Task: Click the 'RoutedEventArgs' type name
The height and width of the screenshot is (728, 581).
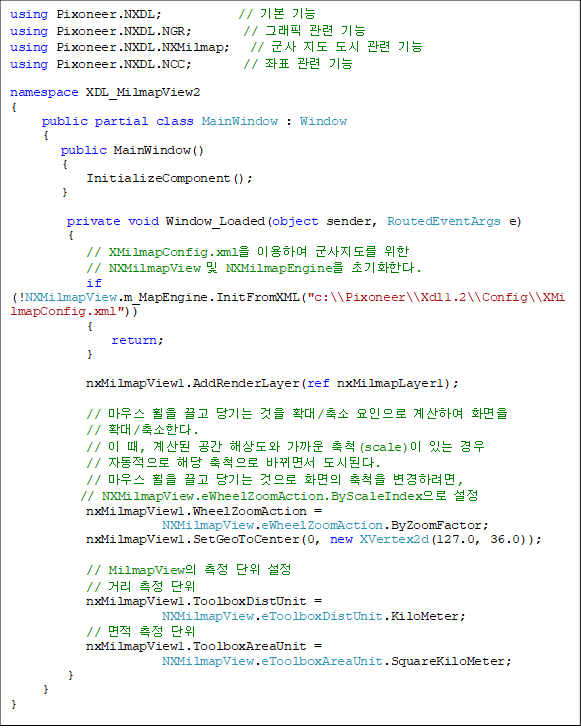Action: 444,221
